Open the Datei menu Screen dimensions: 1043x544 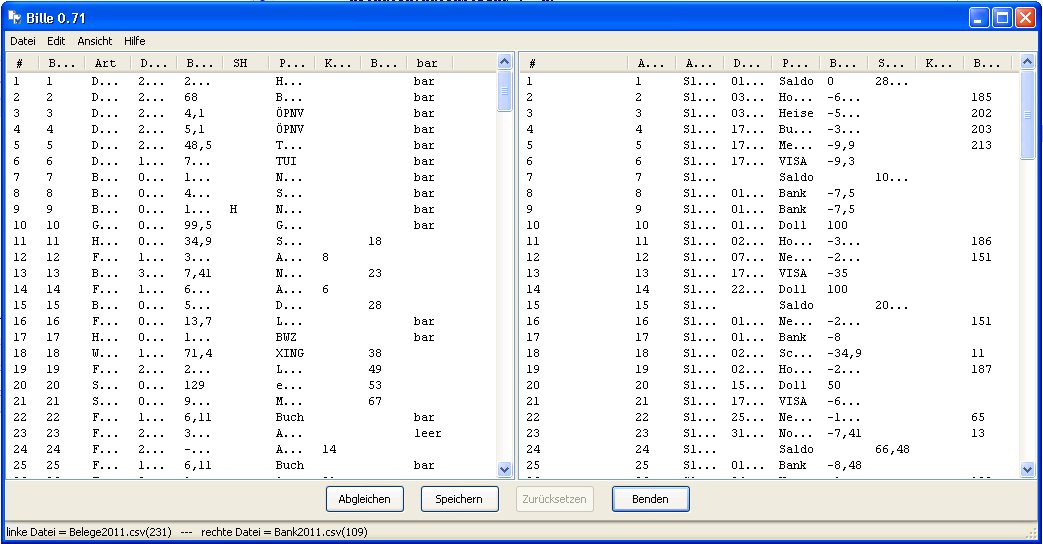pos(22,41)
